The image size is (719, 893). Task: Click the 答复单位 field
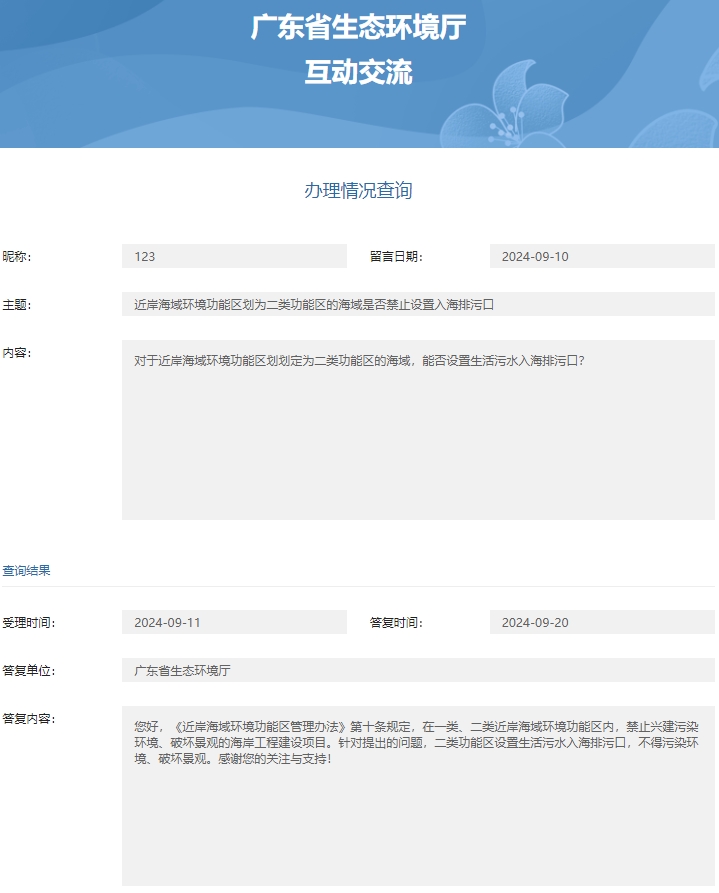coord(418,670)
